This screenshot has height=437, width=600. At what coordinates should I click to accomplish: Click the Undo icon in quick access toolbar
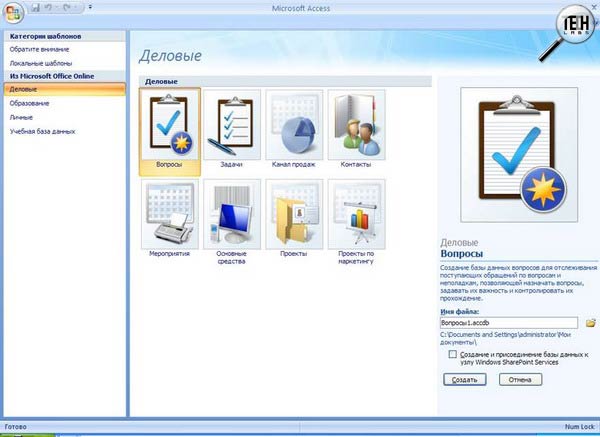pos(48,7)
